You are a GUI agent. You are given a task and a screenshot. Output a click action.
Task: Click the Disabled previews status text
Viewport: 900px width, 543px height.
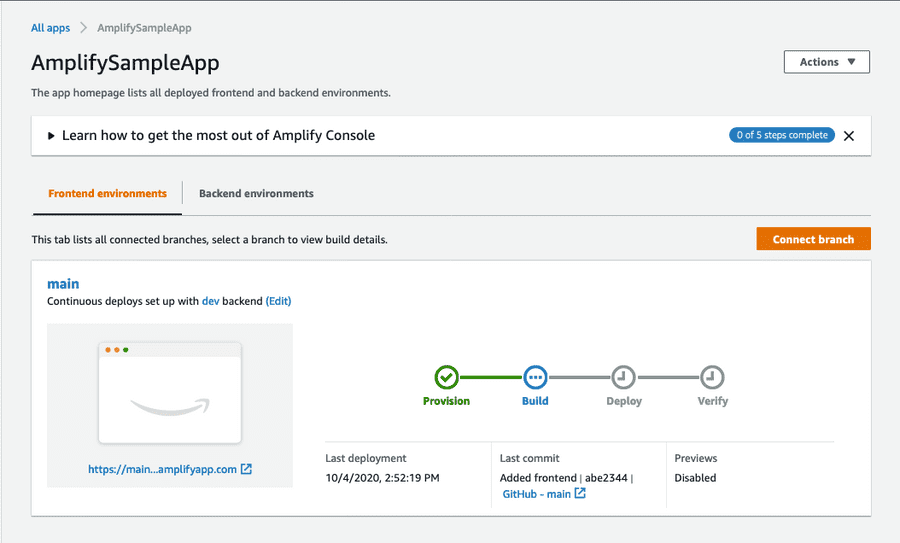[695, 478]
